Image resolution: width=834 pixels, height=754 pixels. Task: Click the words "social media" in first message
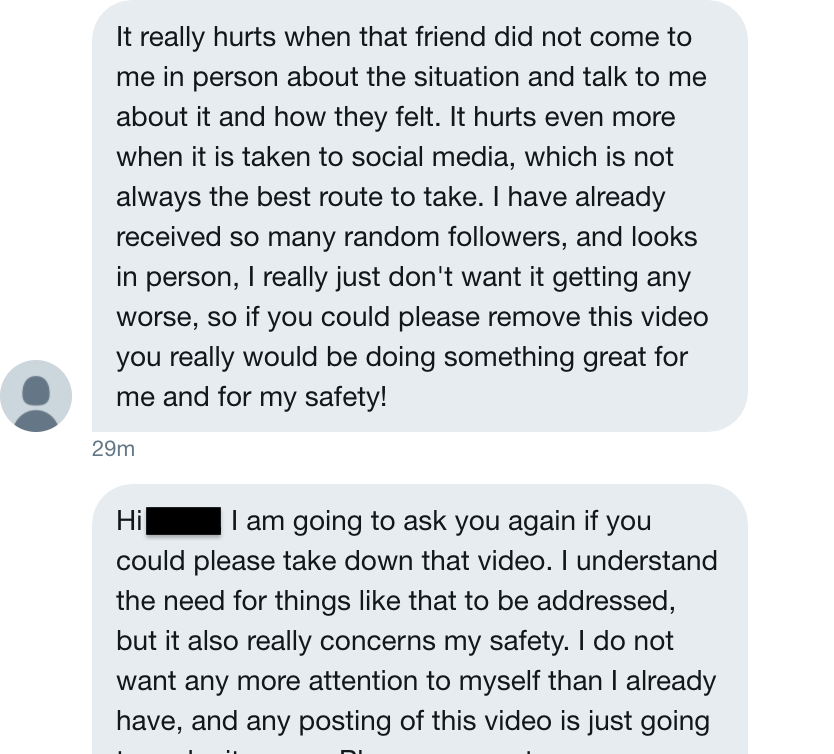pos(430,157)
